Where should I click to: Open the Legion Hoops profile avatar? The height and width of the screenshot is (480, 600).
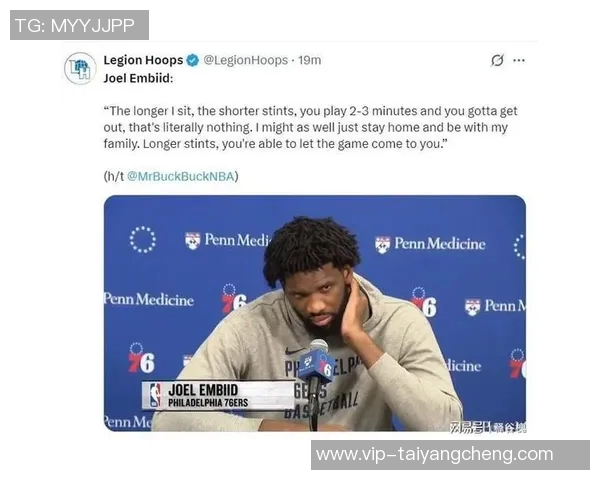80,69
